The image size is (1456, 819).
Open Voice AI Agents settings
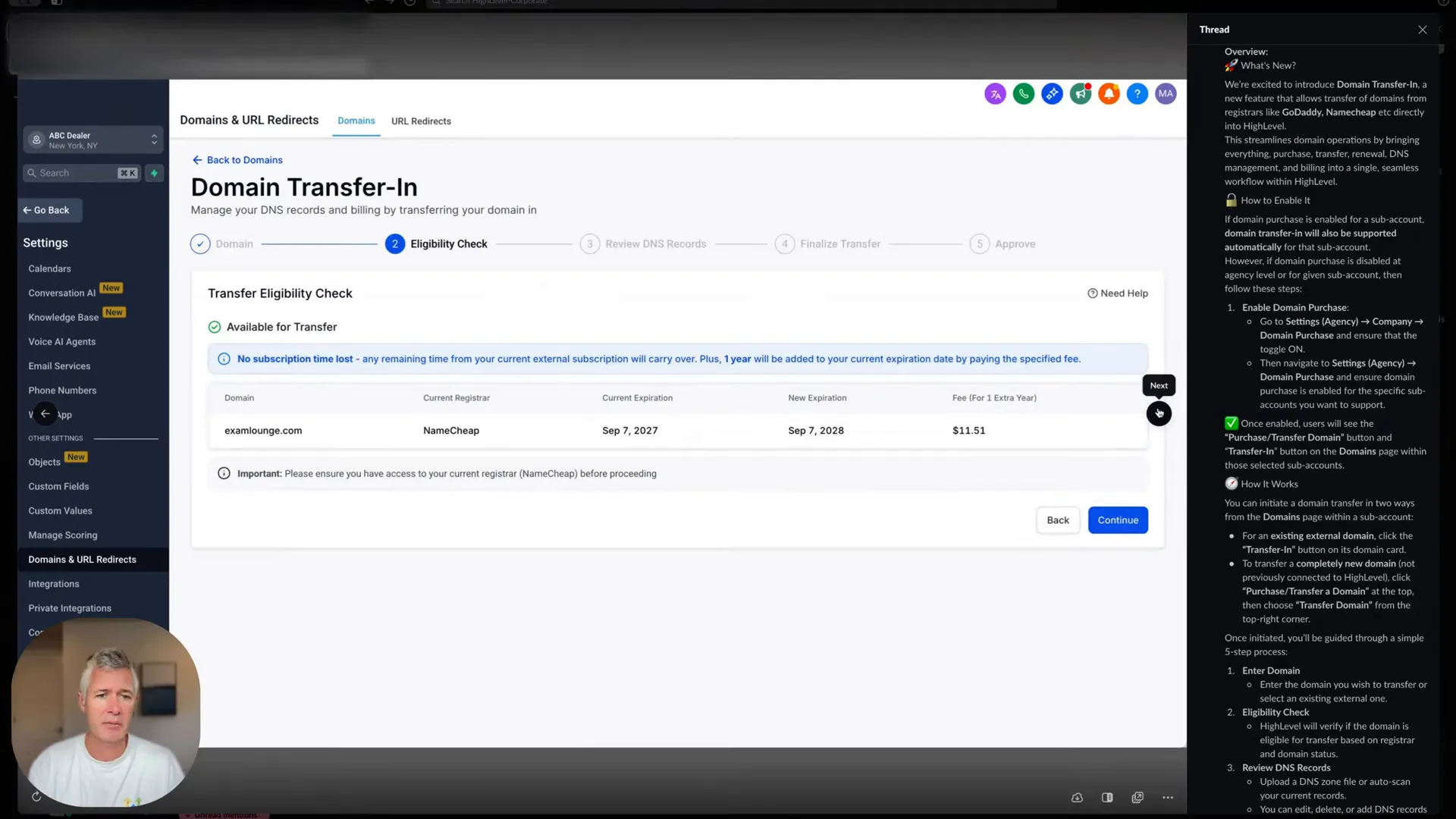[61, 342]
